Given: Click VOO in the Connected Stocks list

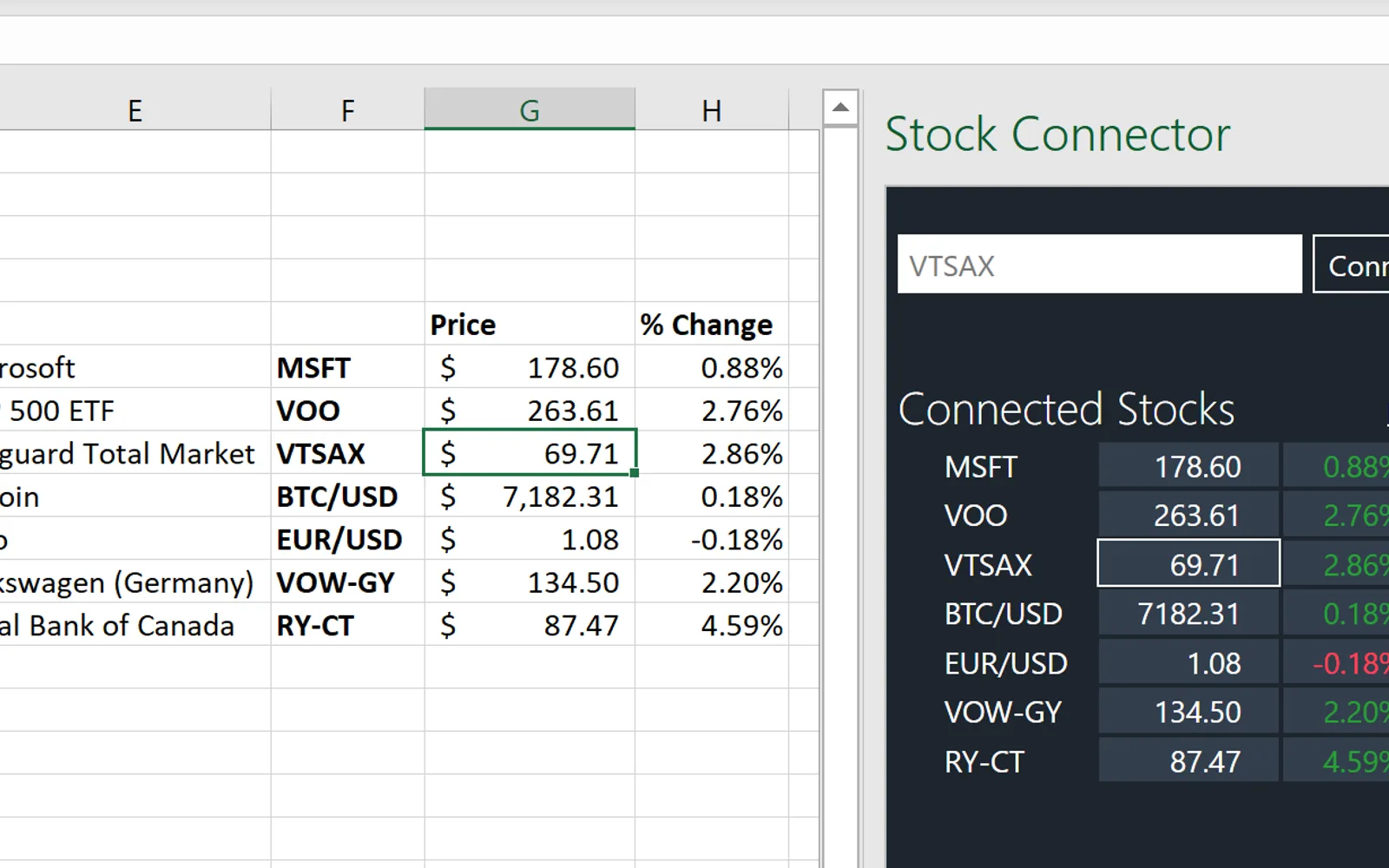Looking at the screenshot, I should (976, 516).
